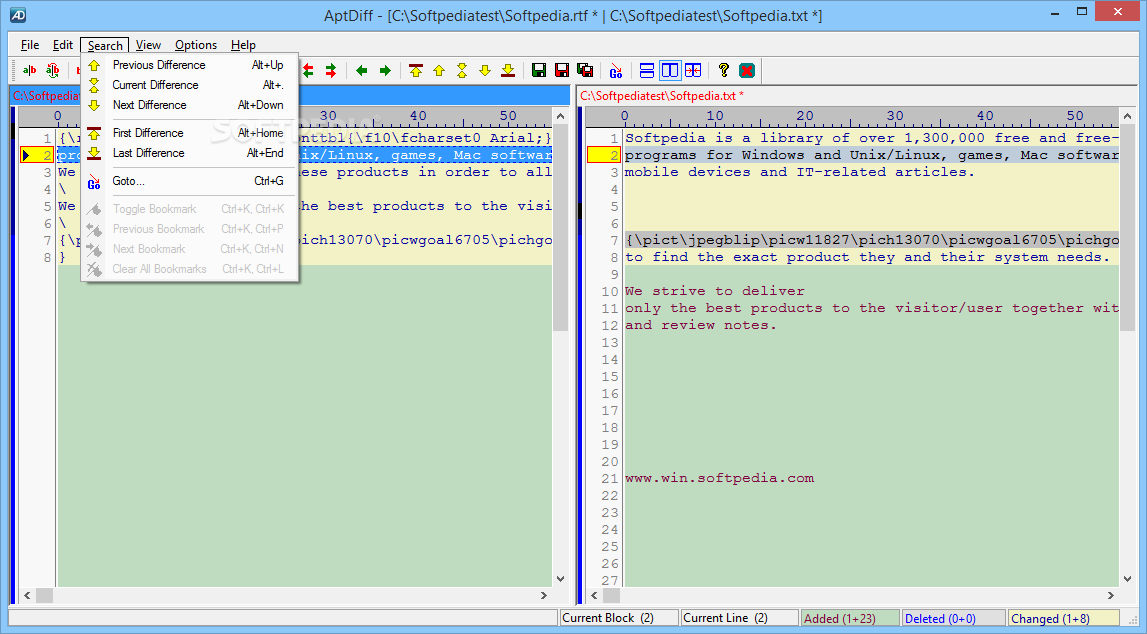
Task: Click the right pane horizontal scroll-right arrow
Action: point(1110,595)
